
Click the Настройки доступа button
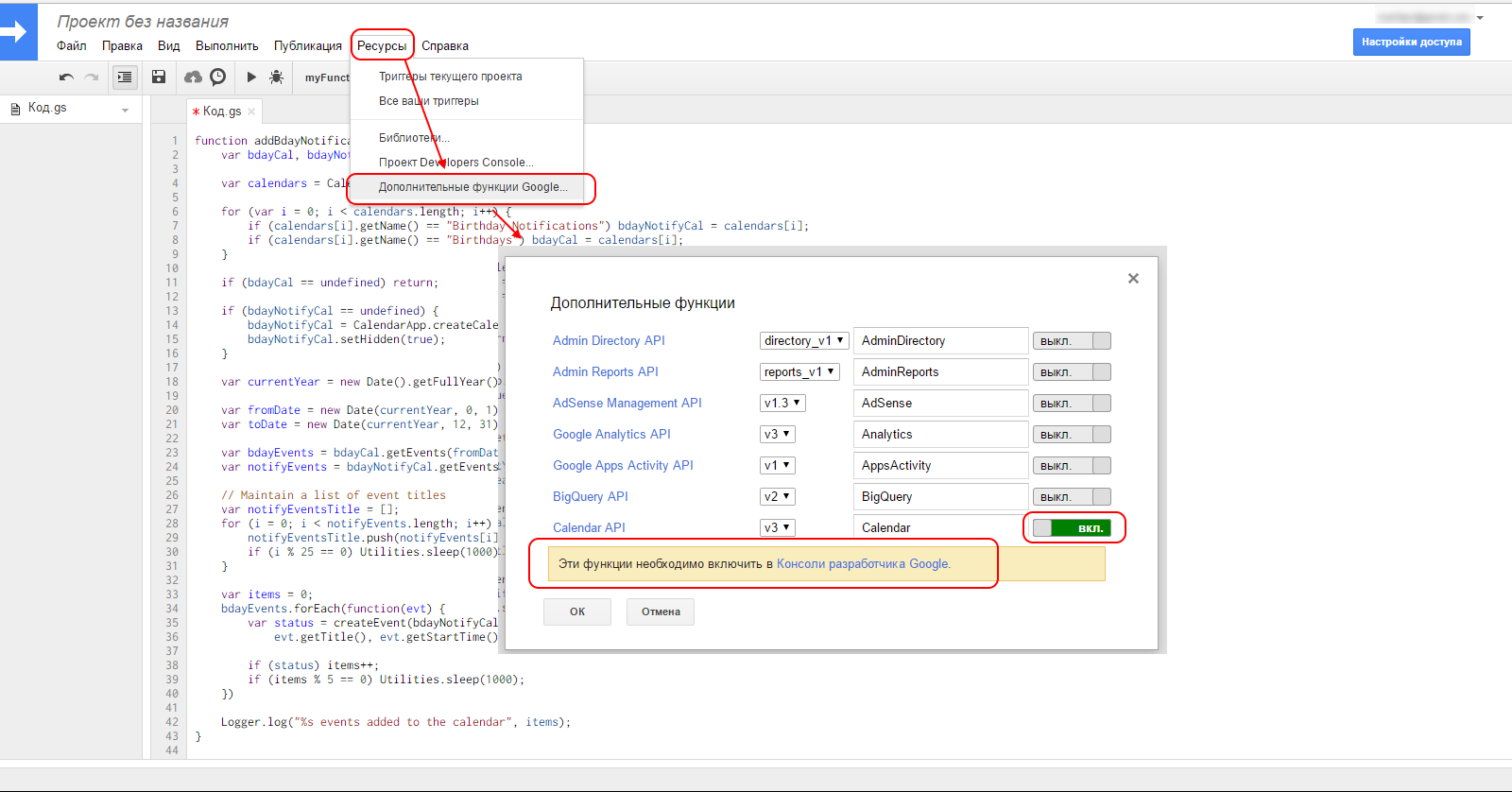click(1412, 42)
